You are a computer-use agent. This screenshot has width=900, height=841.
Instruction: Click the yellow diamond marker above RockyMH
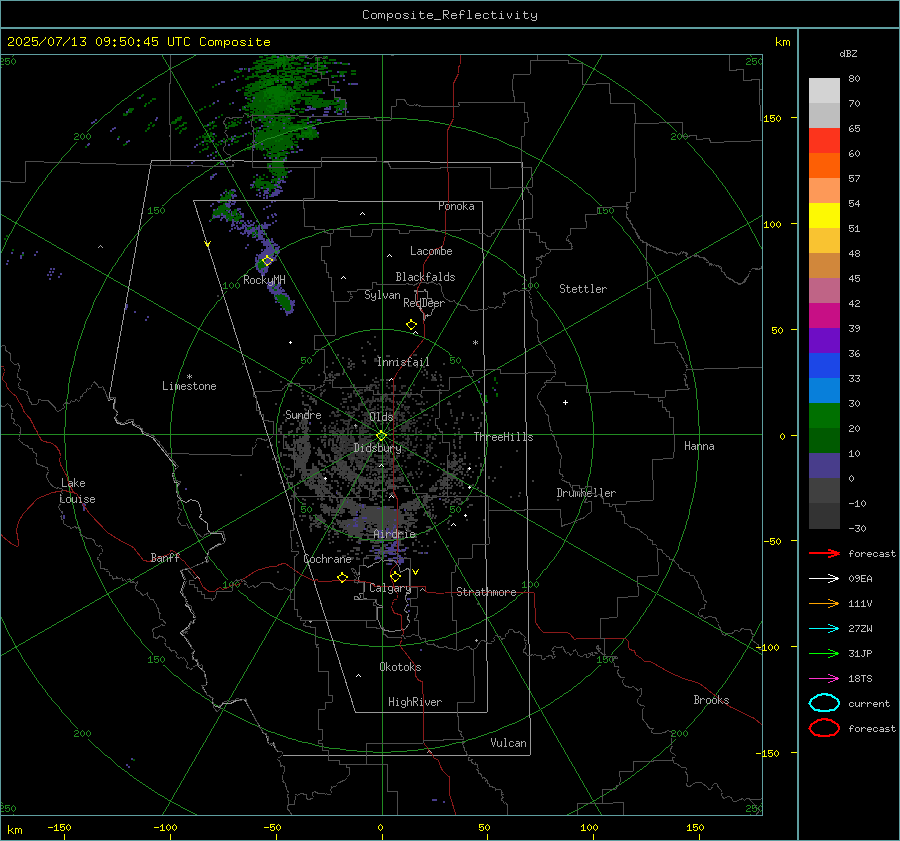[267, 261]
